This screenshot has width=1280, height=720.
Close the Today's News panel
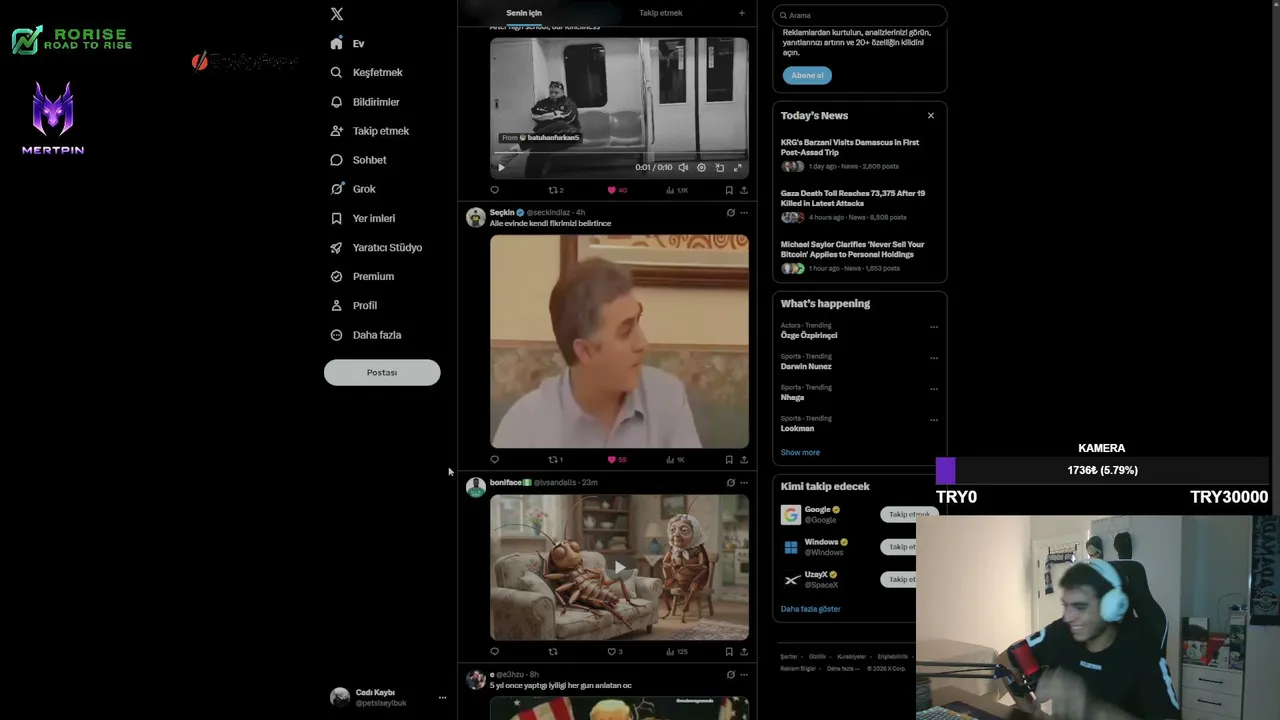(931, 116)
